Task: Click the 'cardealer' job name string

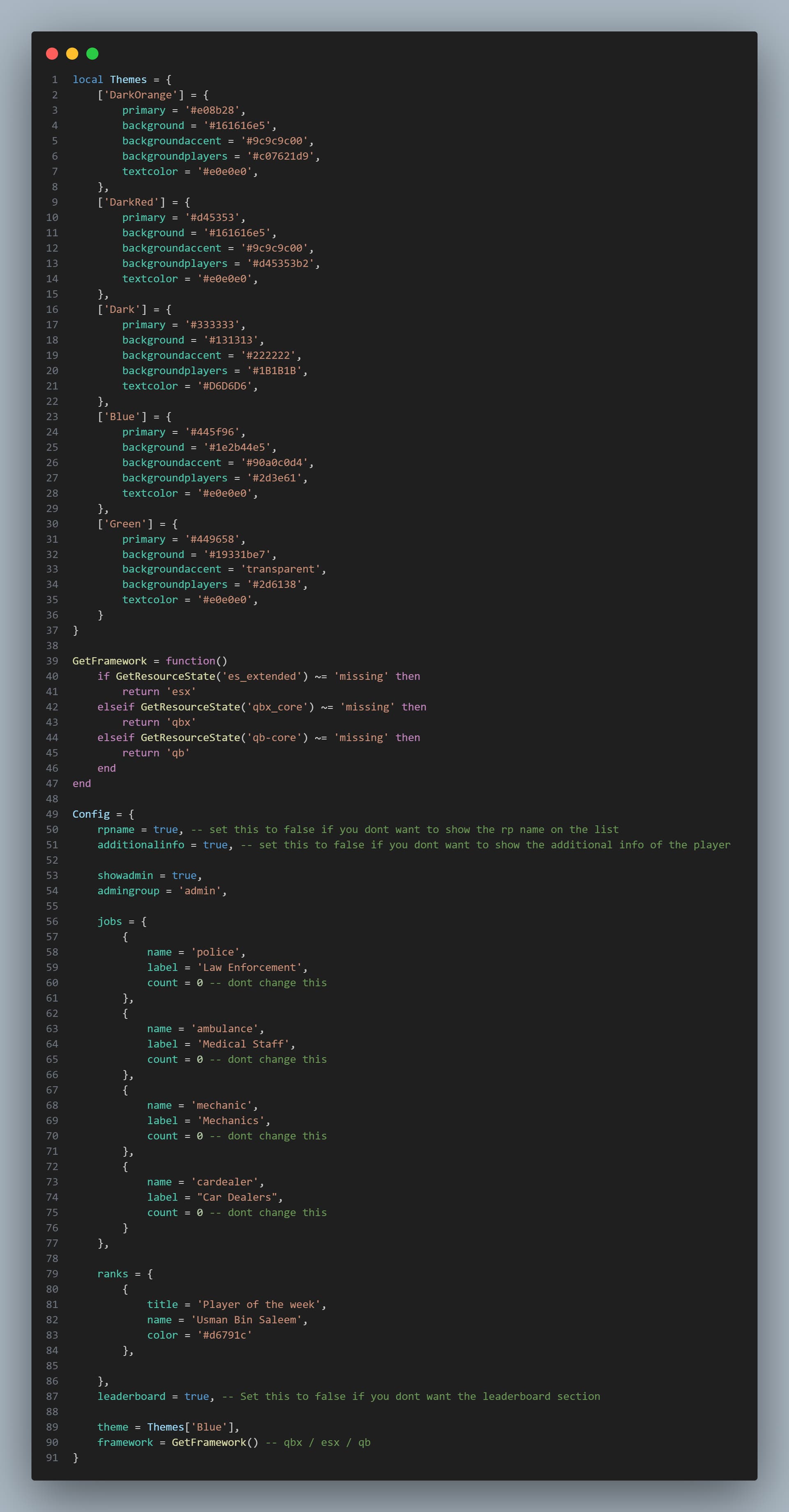Action: (x=224, y=1182)
